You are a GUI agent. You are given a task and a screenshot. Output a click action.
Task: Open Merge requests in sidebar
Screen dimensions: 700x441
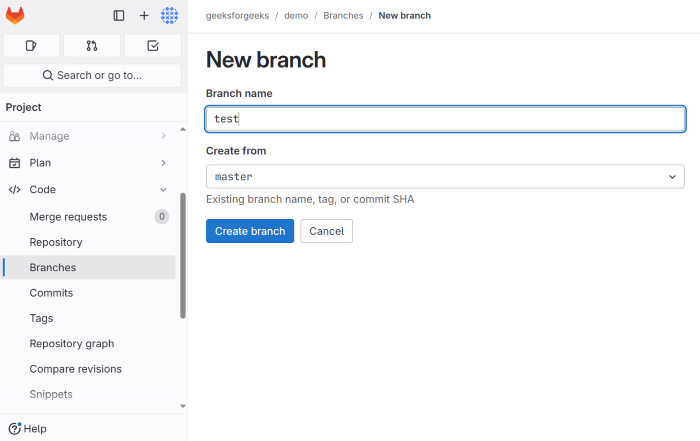pos(68,216)
